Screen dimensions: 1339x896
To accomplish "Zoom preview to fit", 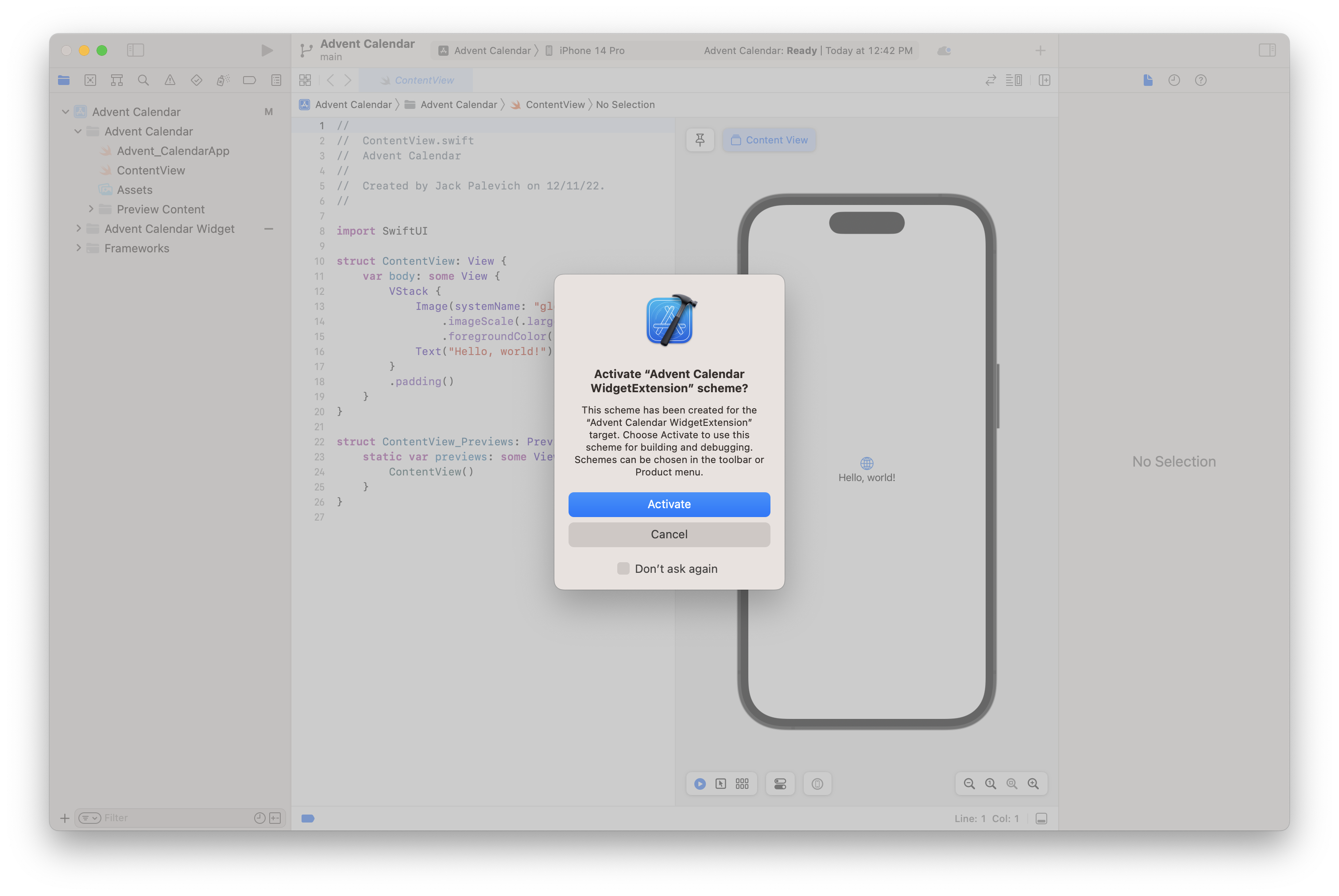I will point(1011,784).
